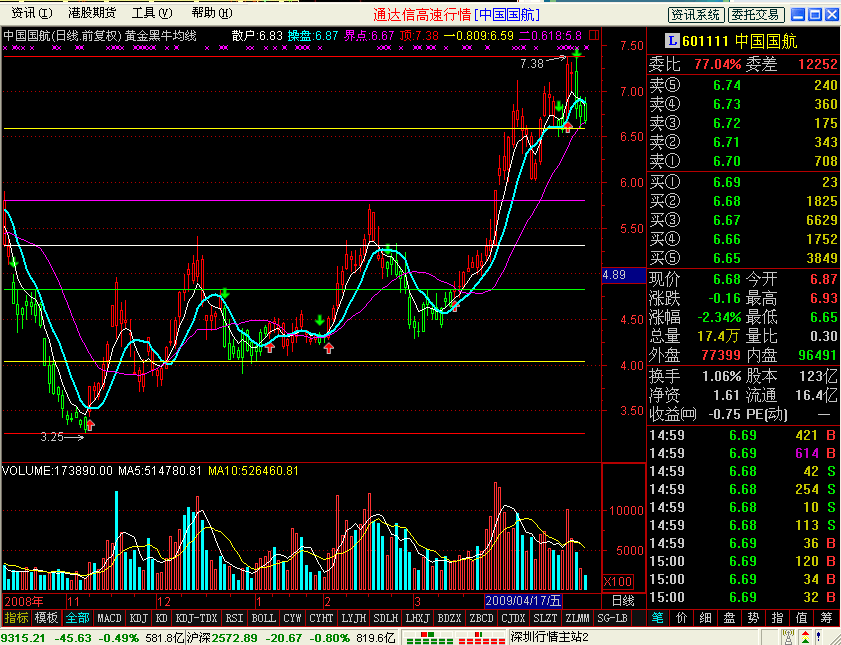Click the 日线 period label
Image resolution: width=841 pixels, height=645 pixels.
coord(623,601)
